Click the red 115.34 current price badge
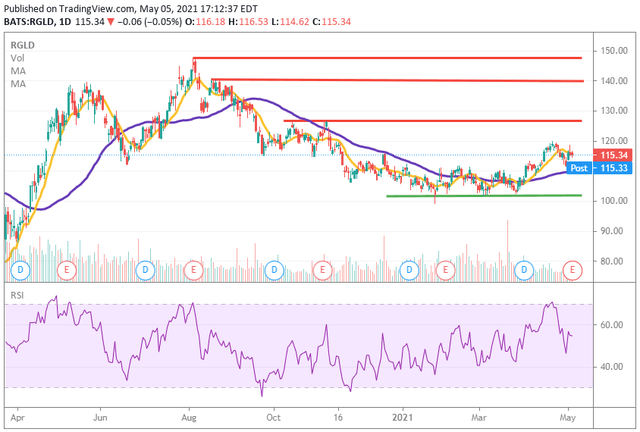 [613, 155]
